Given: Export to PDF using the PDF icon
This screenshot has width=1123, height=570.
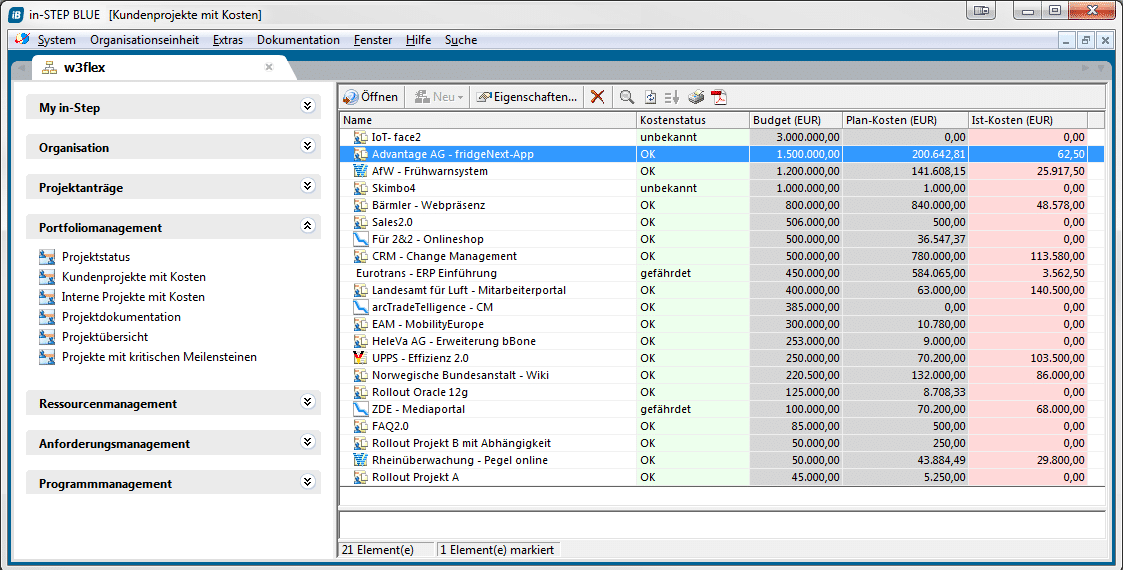Looking at the screenshot, I should coord(719,97).
